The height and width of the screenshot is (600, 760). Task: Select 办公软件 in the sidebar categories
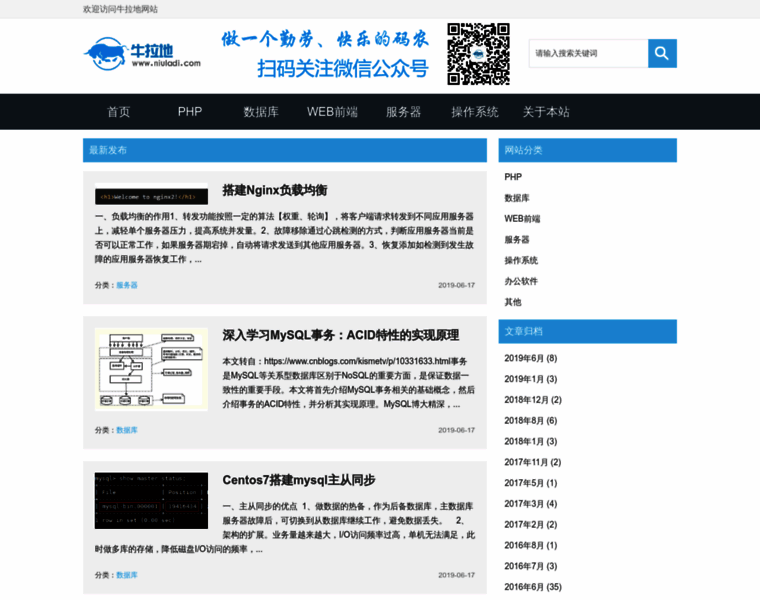tap(521, 281)
